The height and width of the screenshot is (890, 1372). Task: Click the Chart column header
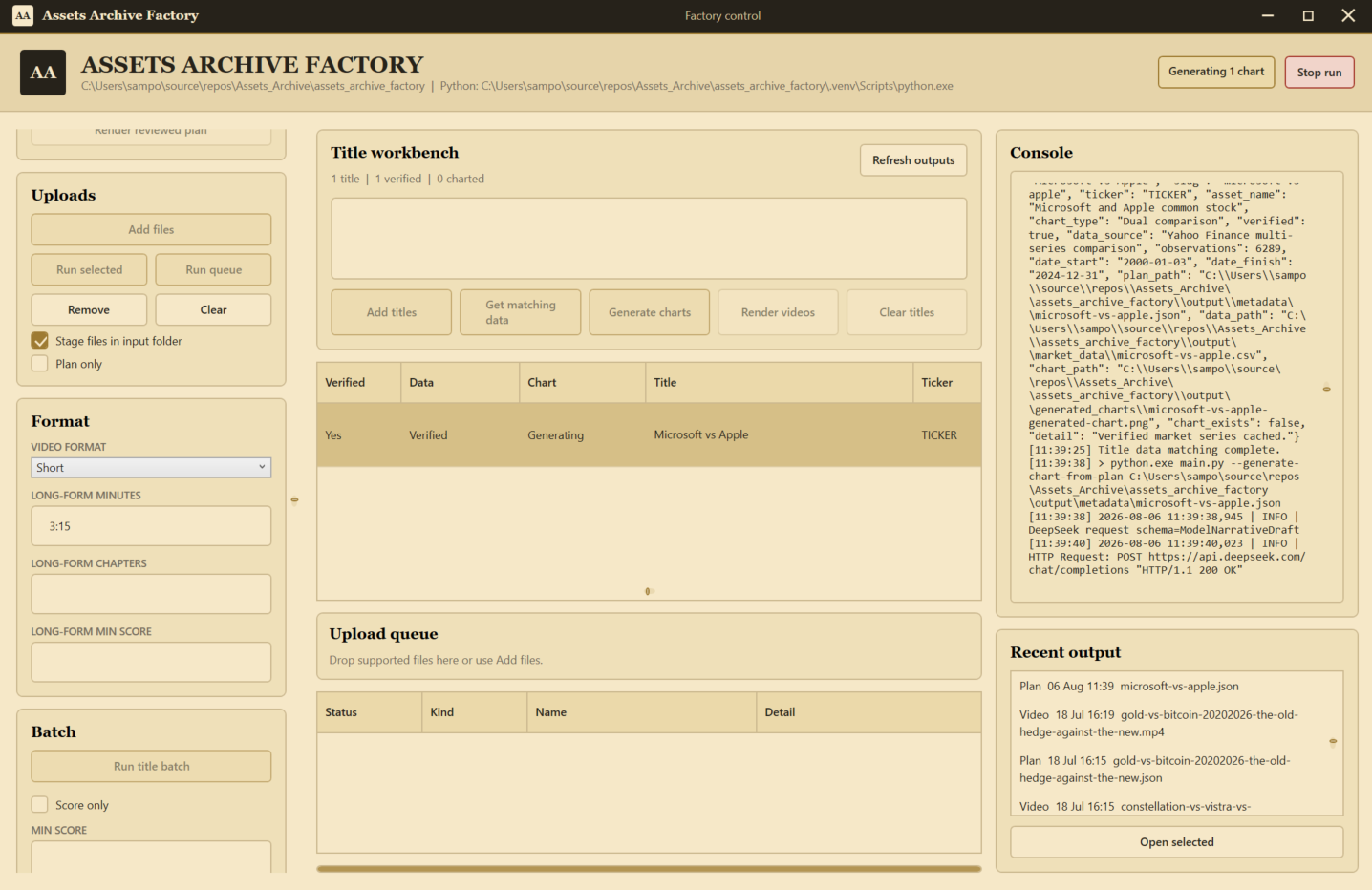583,382
